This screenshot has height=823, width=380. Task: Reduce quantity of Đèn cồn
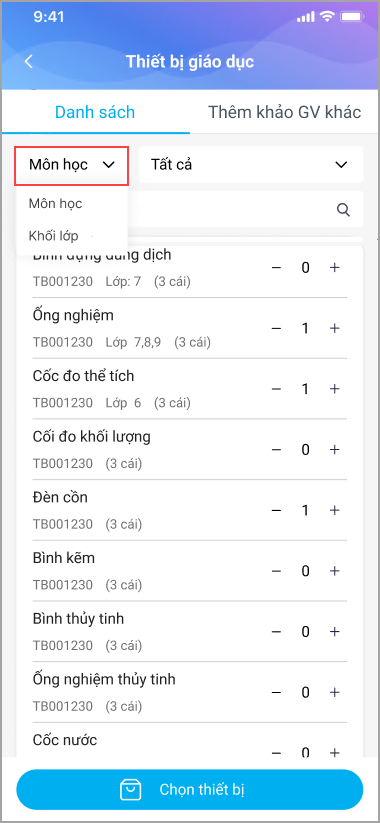(277, 510)
